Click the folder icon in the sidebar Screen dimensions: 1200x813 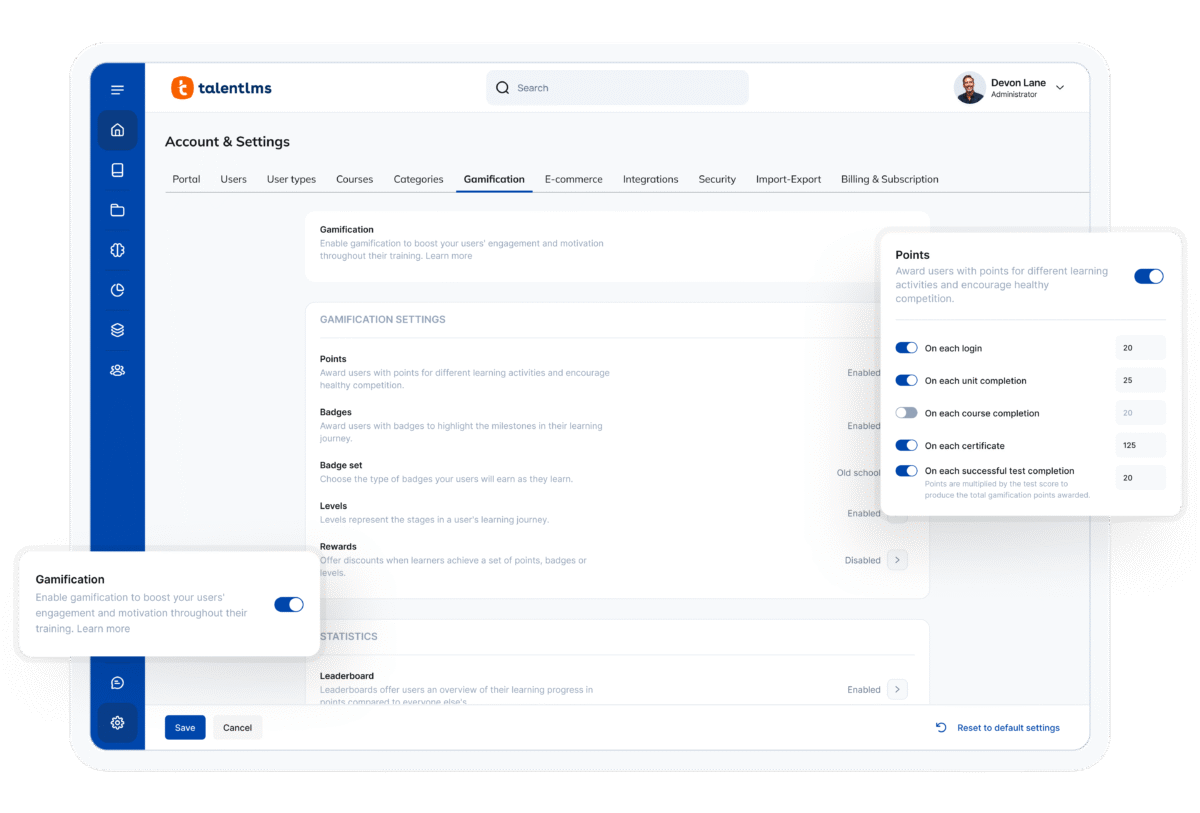click(117, 210)
